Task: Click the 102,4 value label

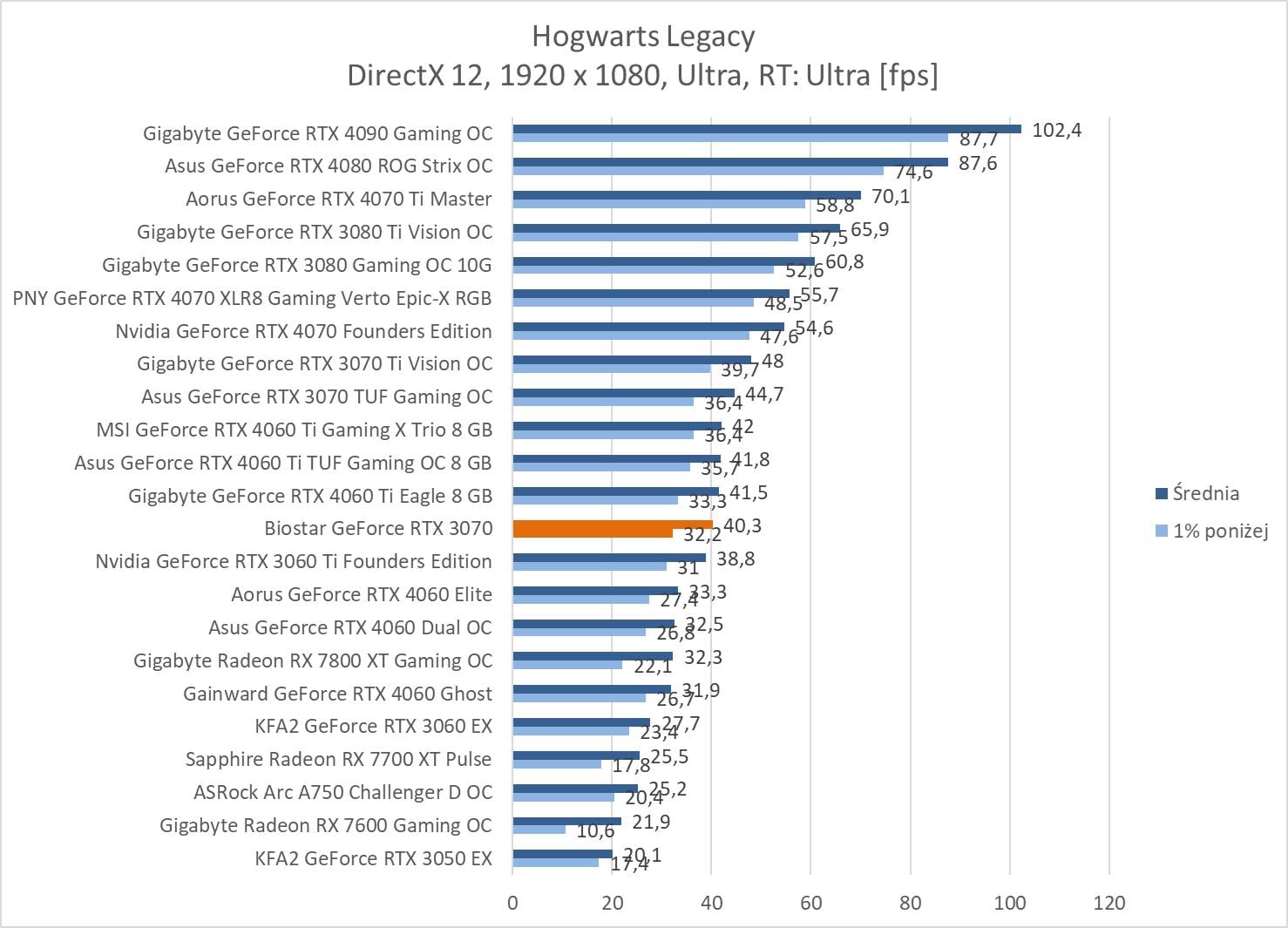Action: pos(1056,131)
